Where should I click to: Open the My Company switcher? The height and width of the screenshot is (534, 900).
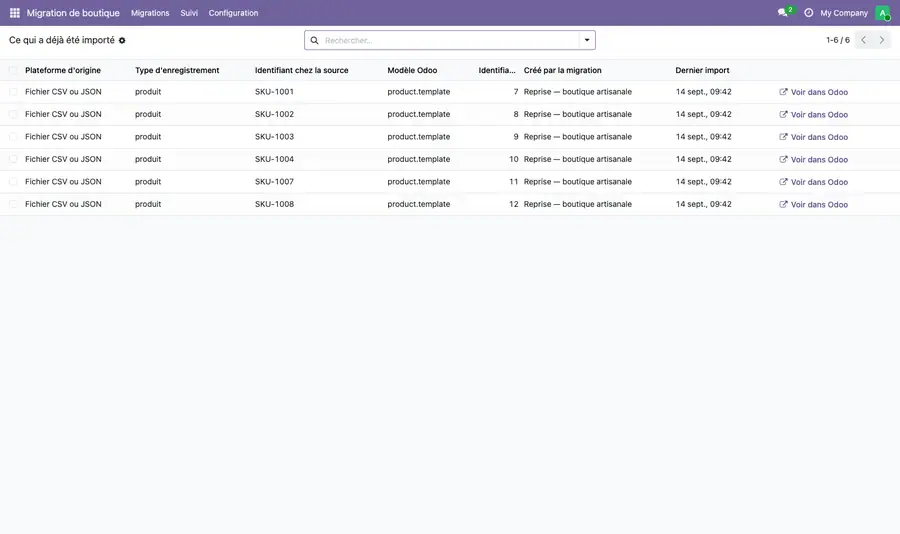point(844,13)
